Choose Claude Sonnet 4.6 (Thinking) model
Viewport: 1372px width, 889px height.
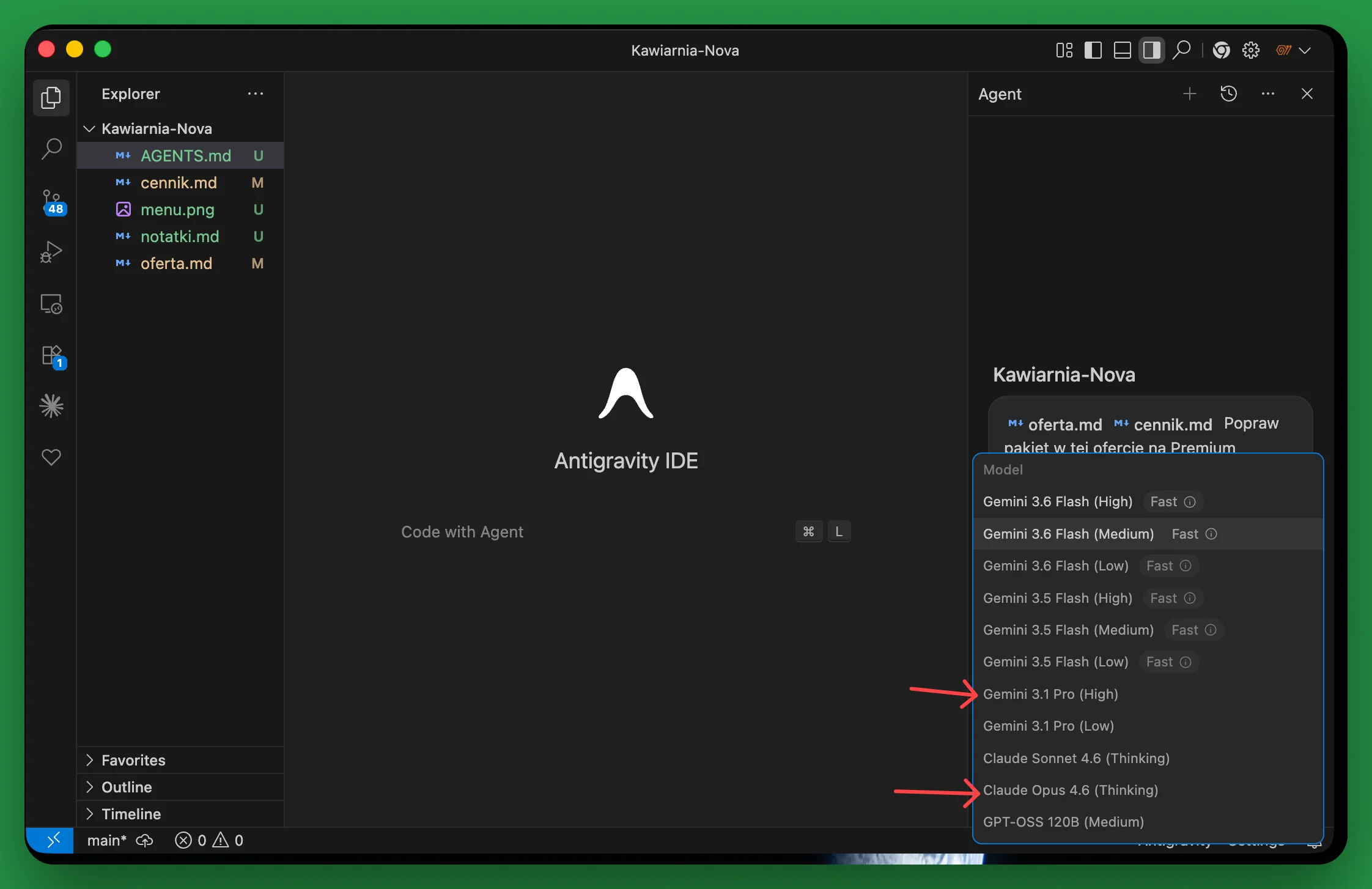(1148, 758)
